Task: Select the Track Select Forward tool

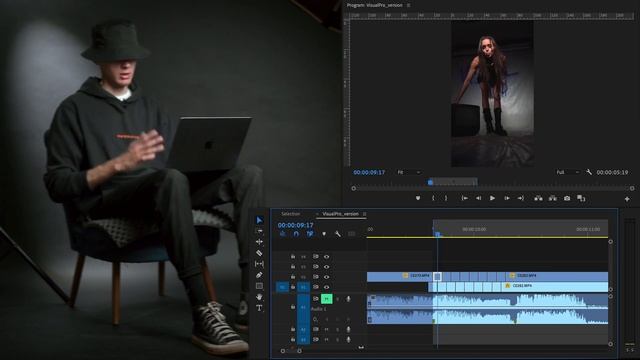Action: click(x=259, y=231)
